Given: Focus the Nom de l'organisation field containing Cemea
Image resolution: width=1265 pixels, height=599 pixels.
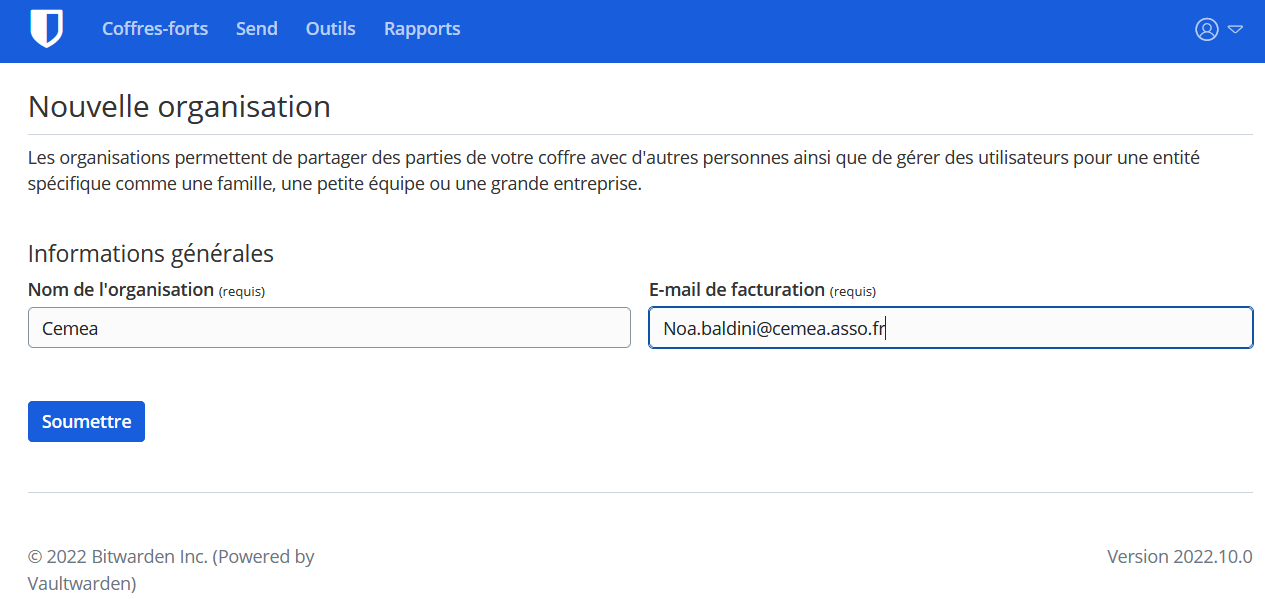Looking at the screenshot, I should coord(329,327).
